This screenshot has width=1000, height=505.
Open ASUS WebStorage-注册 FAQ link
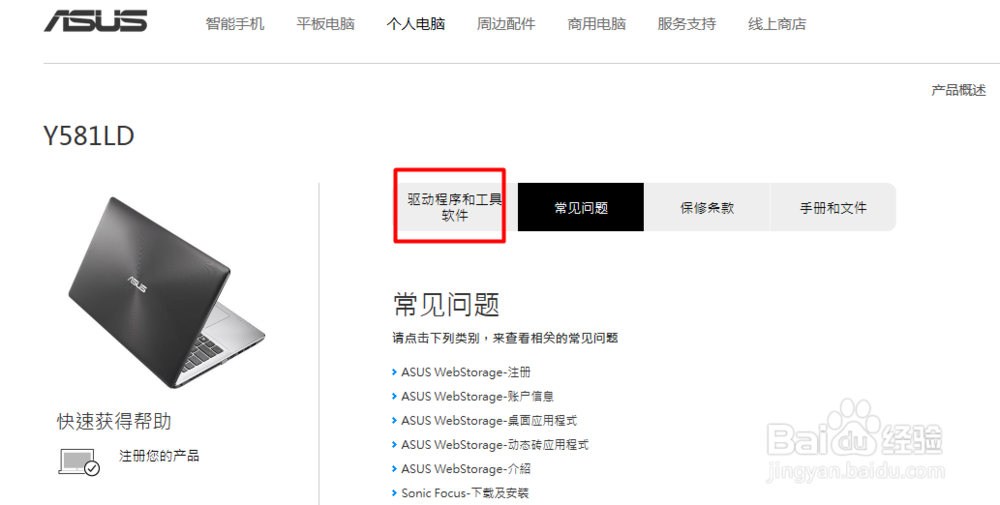click(x=466, y=372)
